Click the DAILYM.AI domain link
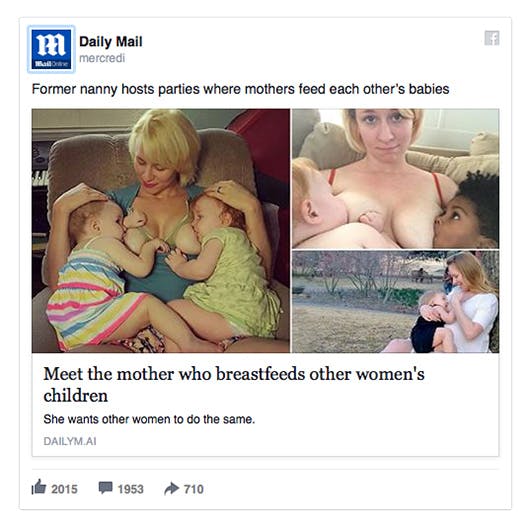530x525 pixels. pyautogui.click(x=70, y=442)
